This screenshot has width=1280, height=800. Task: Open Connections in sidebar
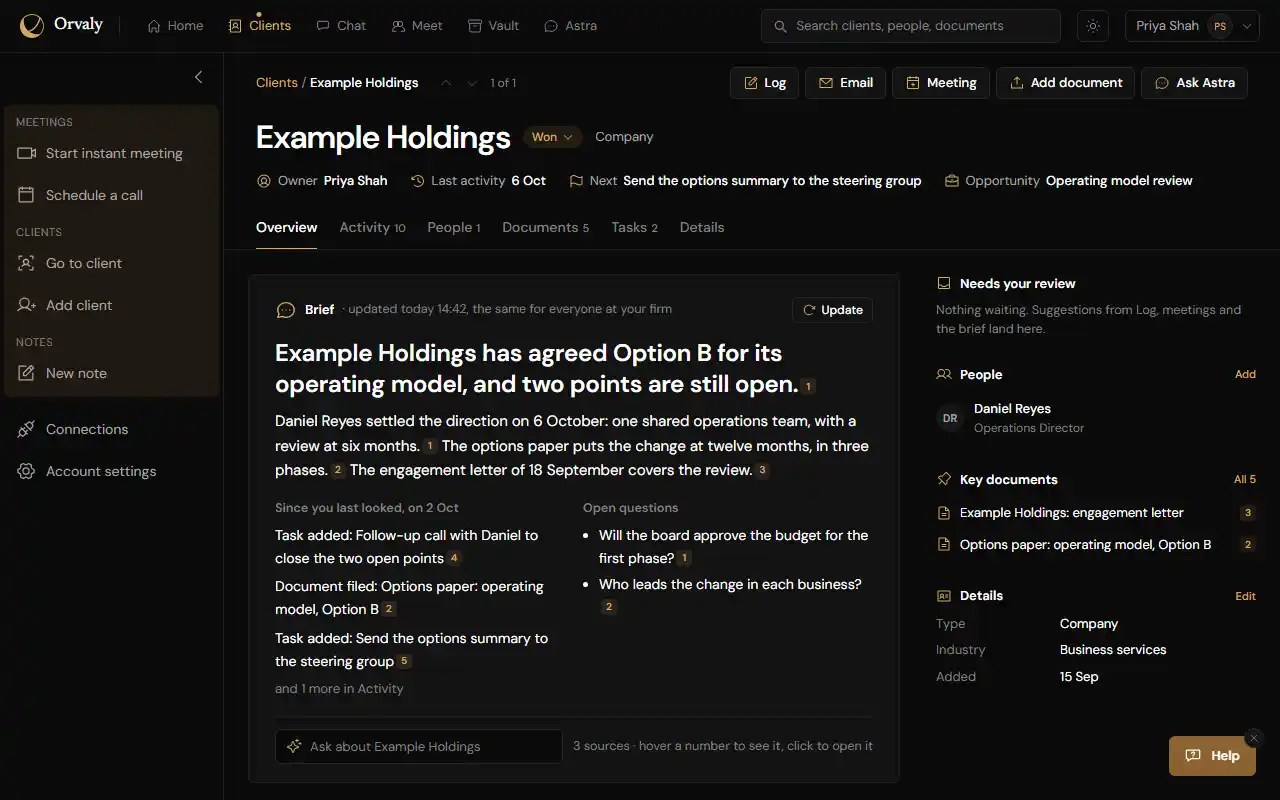click(111, 429)
